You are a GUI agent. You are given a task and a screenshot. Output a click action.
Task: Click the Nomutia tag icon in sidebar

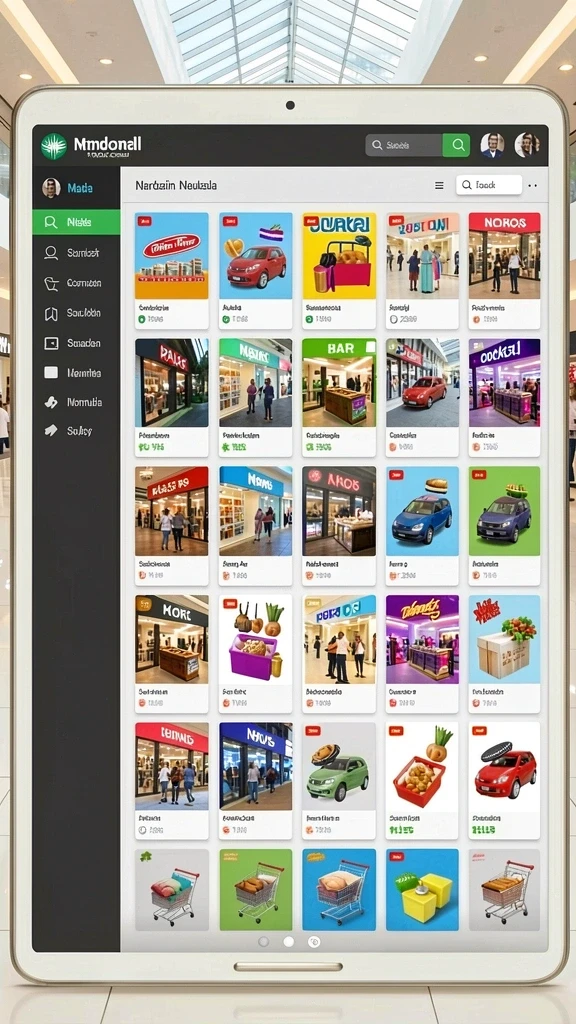click(51, 402)
